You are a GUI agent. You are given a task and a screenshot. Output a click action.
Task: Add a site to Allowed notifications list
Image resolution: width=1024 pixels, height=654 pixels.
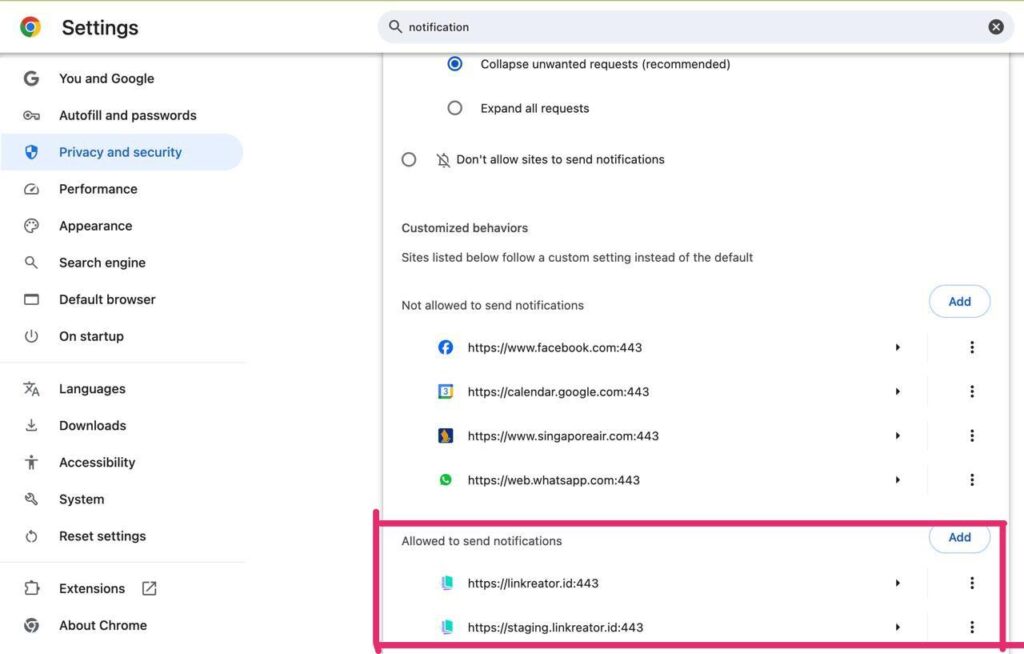pyautogui.click(x=959, y=537)
